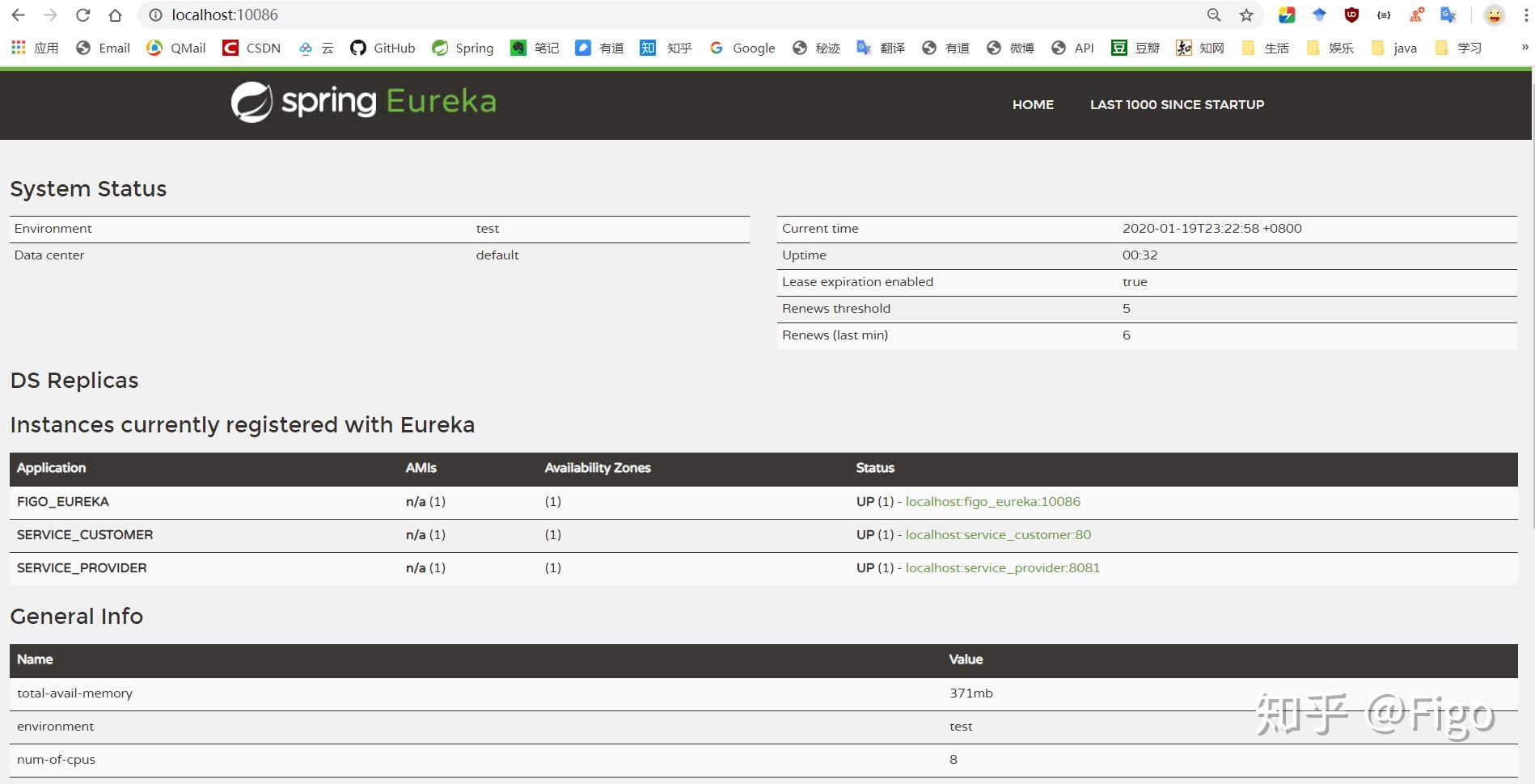
Task: Open the GitHub bookmark
Action: point(383,48)
